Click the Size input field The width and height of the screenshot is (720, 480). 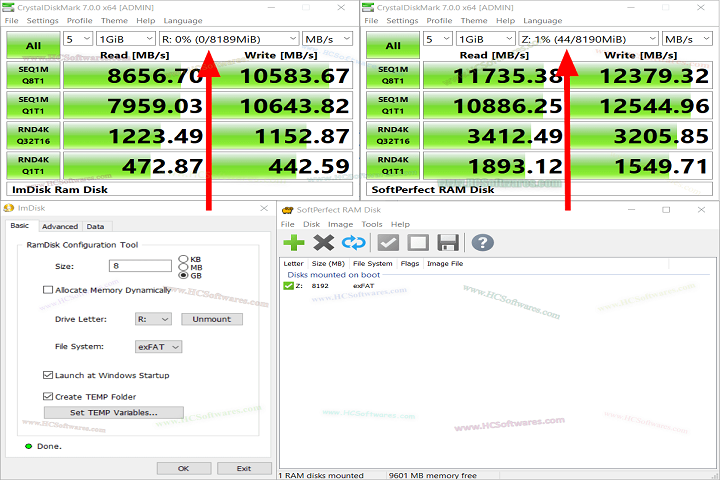140,265
